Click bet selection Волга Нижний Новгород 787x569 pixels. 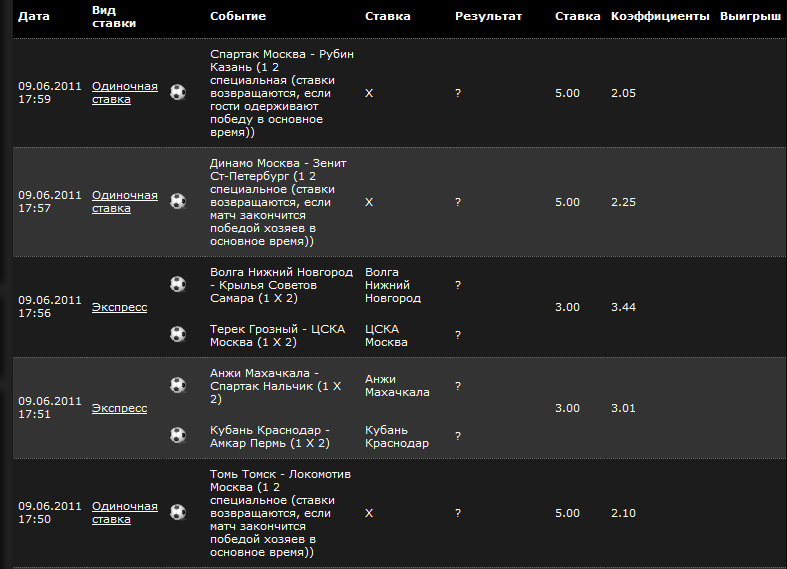(392, 285)
